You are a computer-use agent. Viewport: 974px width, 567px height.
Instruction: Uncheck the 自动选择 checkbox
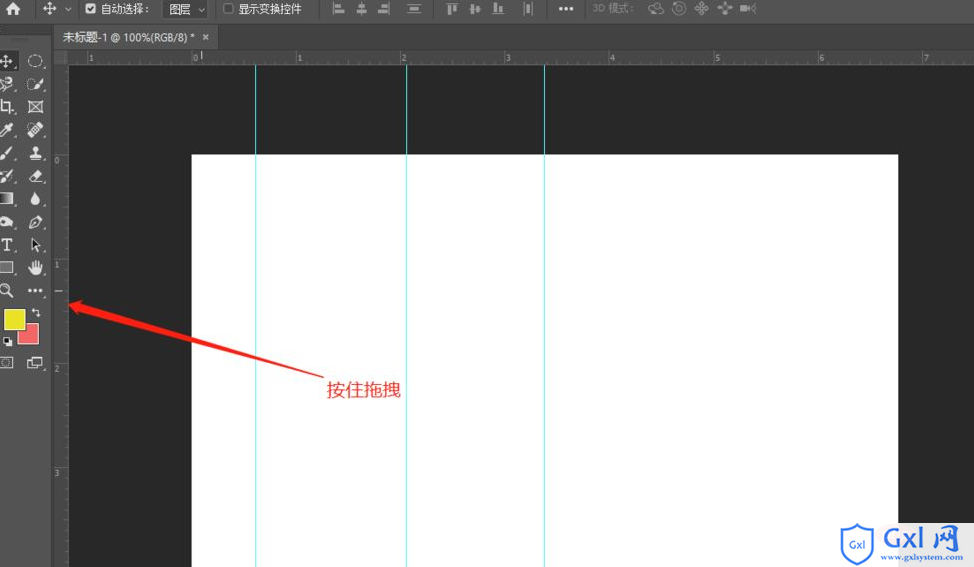tap(90, 9)
